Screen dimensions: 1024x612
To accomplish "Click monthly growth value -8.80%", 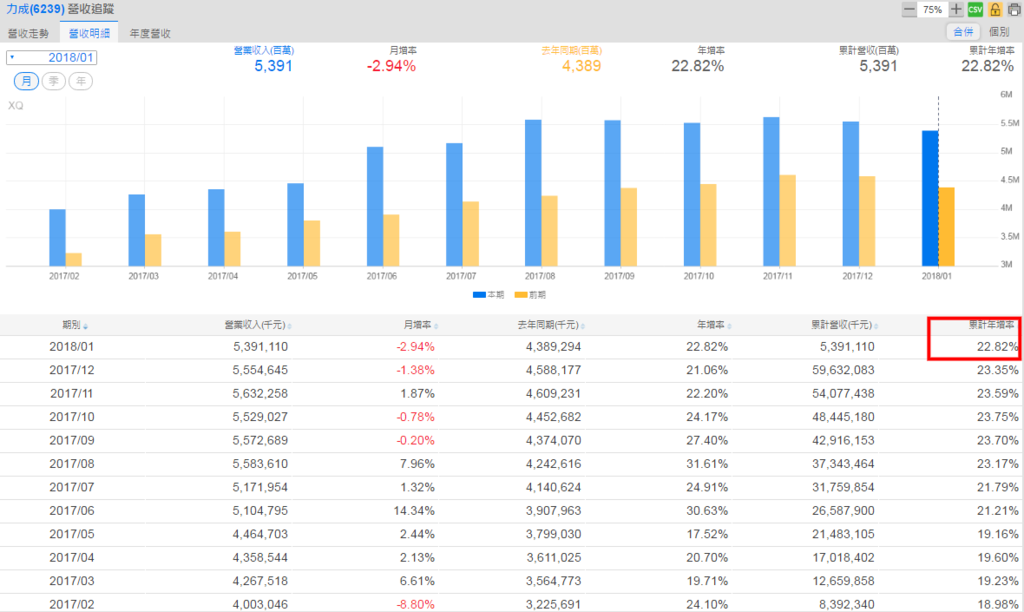I will 415,605.
